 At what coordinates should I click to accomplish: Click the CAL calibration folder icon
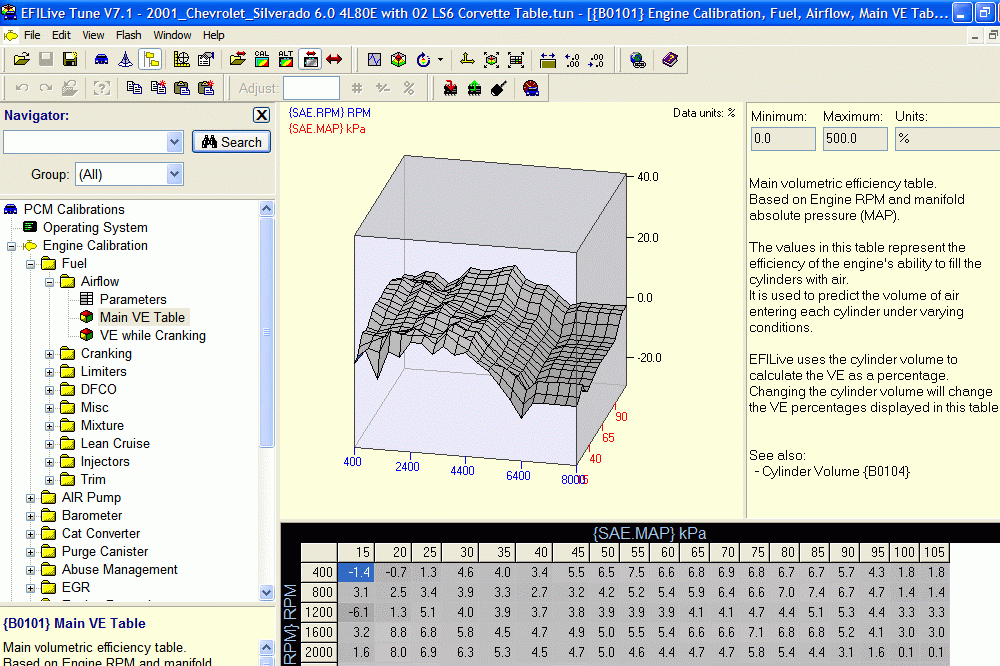pos(261,60)
